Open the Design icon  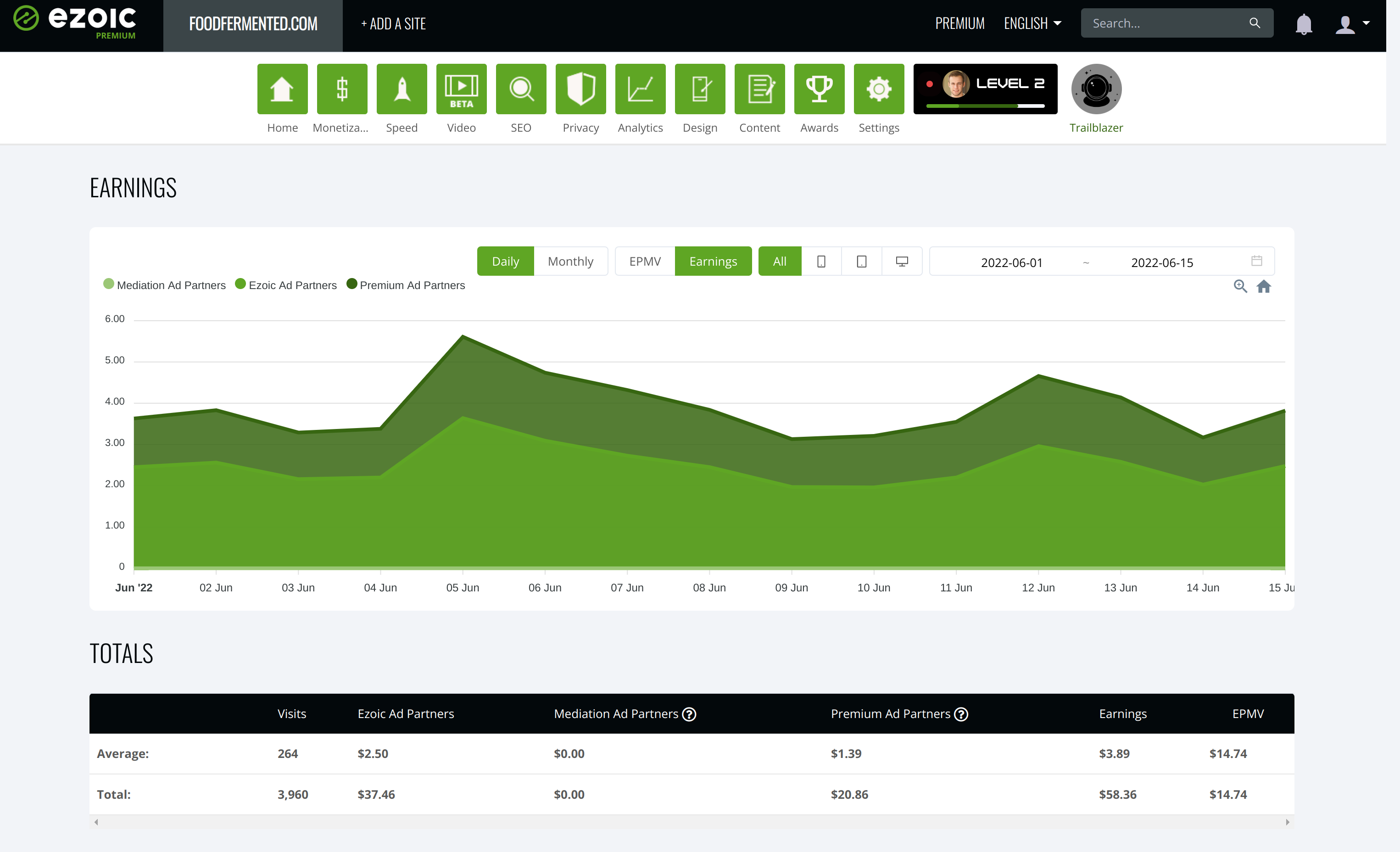coord(700,89)
